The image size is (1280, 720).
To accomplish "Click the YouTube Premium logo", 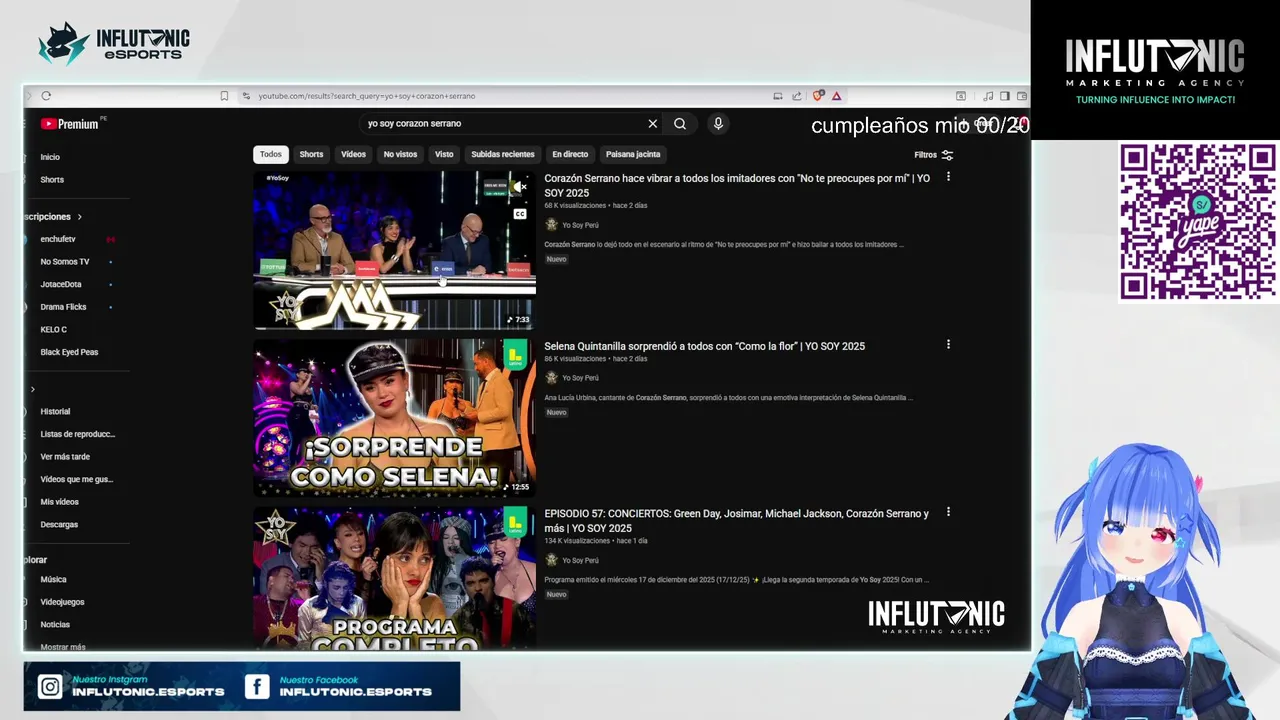I will pos(69,124).
